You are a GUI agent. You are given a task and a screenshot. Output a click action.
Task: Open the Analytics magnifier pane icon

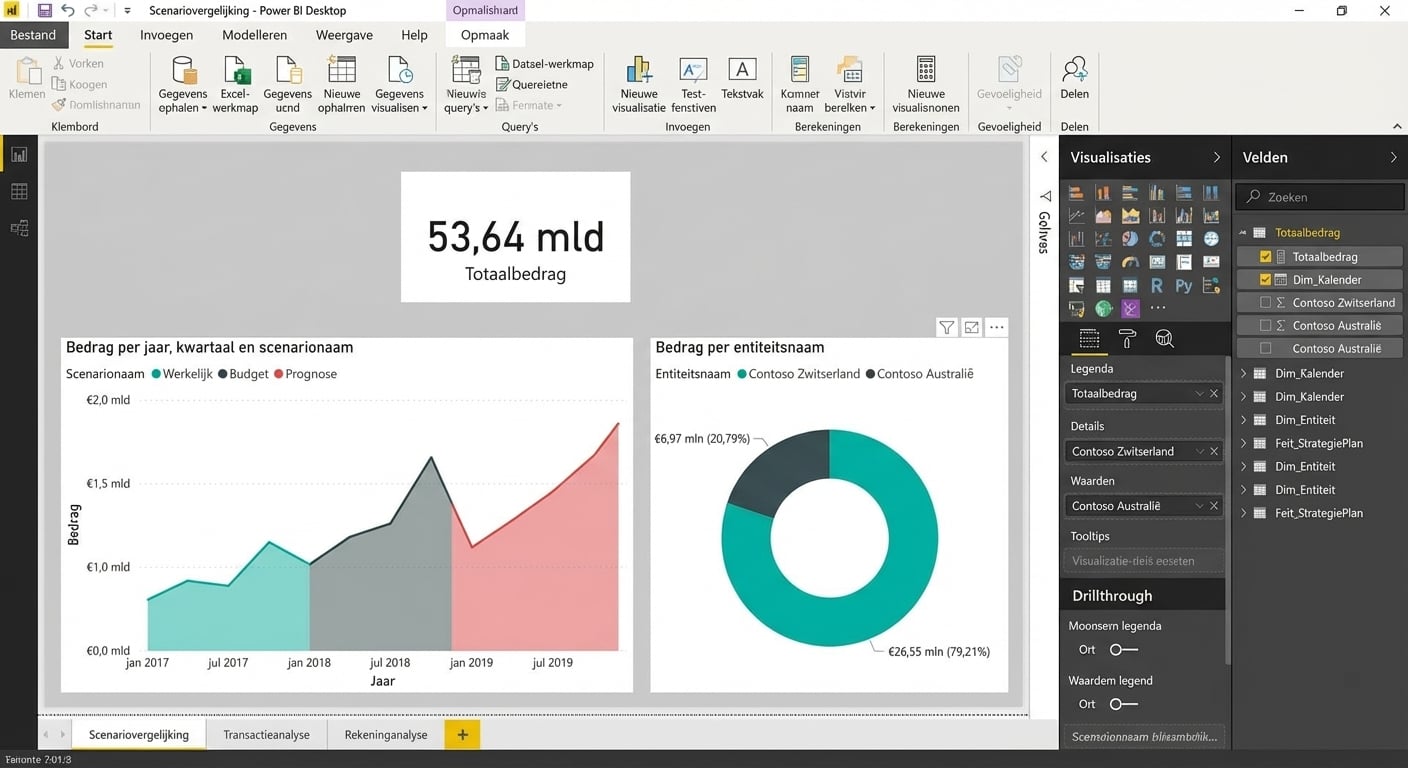[x=1164, y=339]
